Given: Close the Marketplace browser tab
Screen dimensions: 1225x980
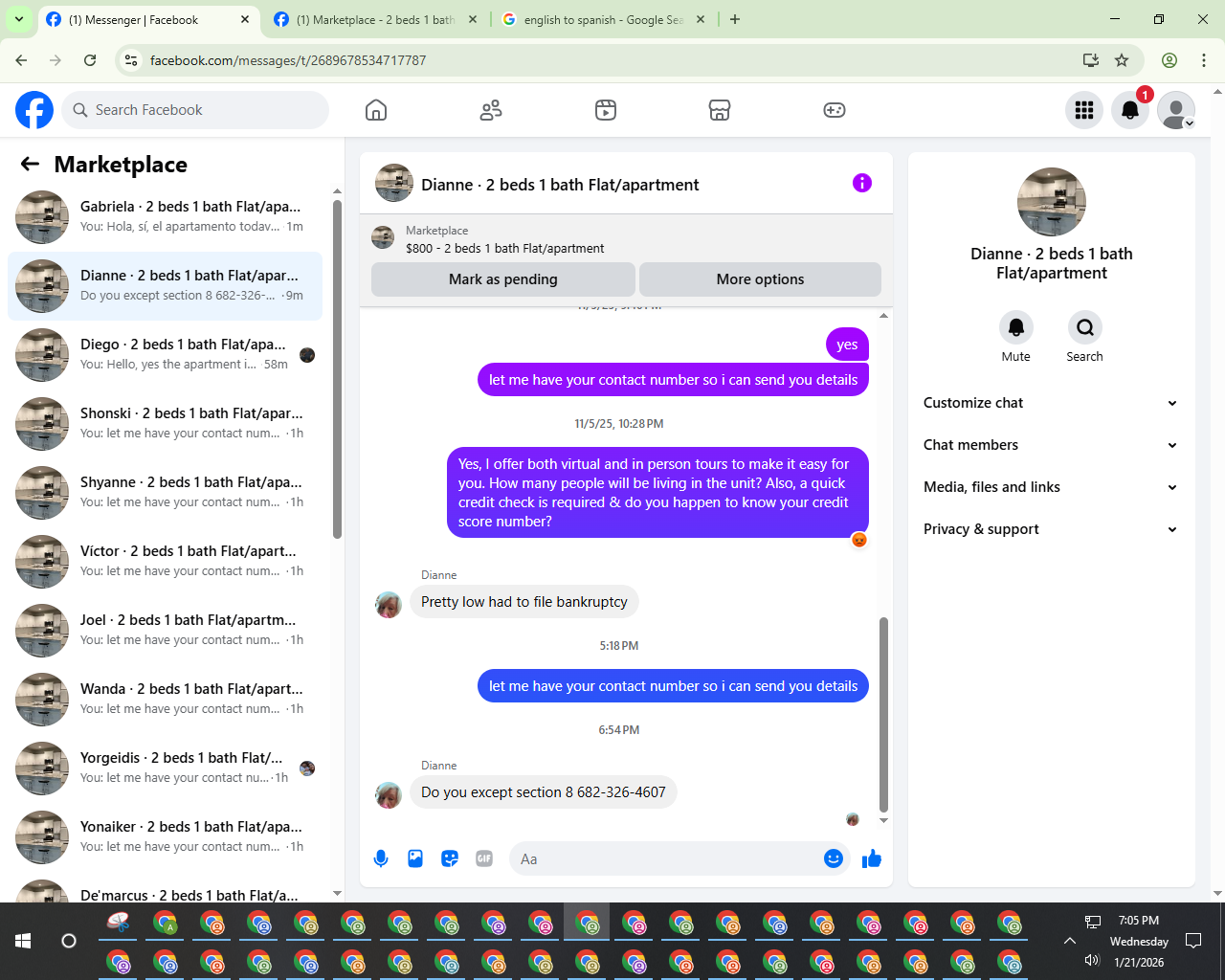Looking at the screenshot, I should pyautogui.click(x=473, y=19).
